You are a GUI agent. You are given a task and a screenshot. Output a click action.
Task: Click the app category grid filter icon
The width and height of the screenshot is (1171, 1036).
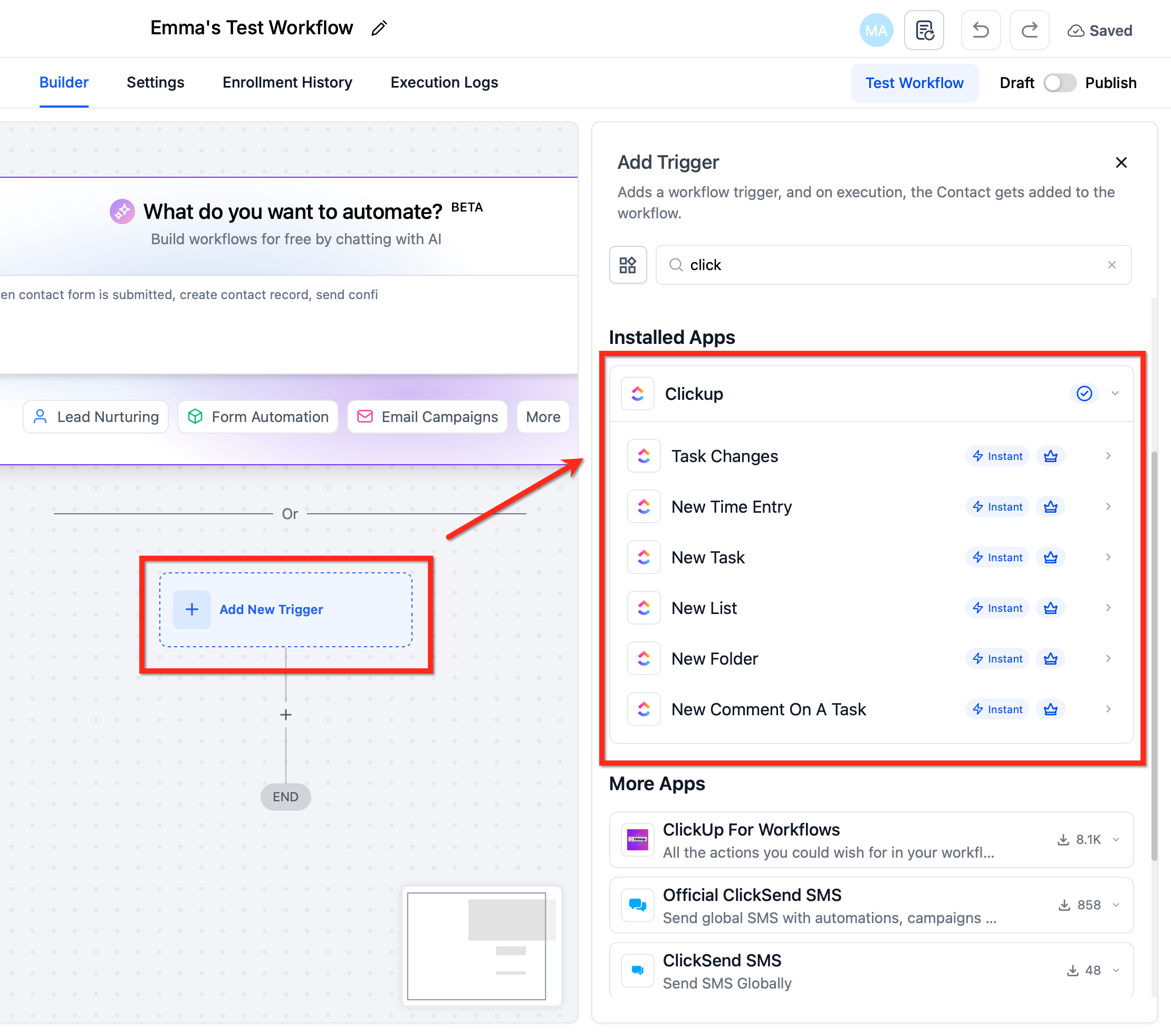[628, 265]
